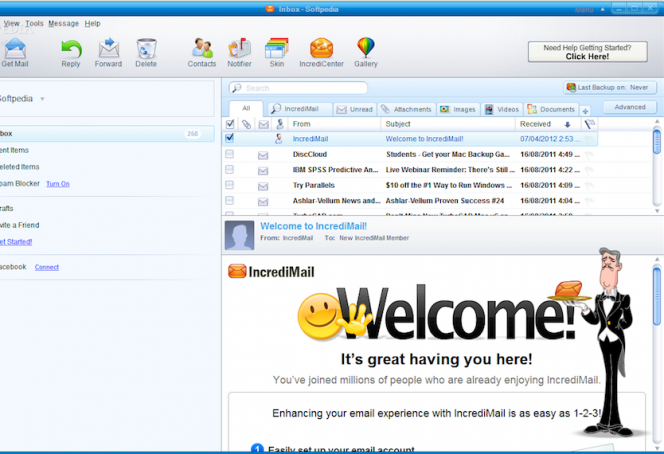
Task: Open the Contacts address book
Action: pyautogui.click(x=202, y=52)
